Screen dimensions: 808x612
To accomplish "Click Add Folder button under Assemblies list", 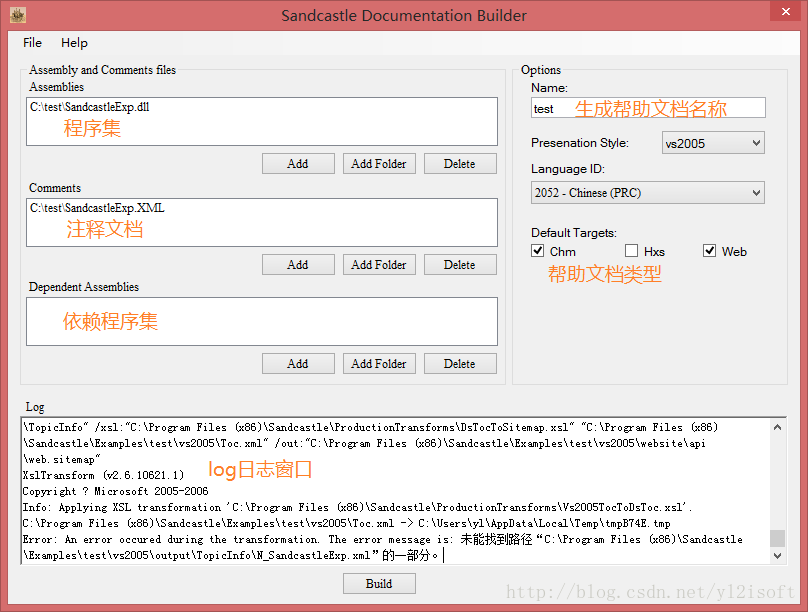I will [379, 164].
